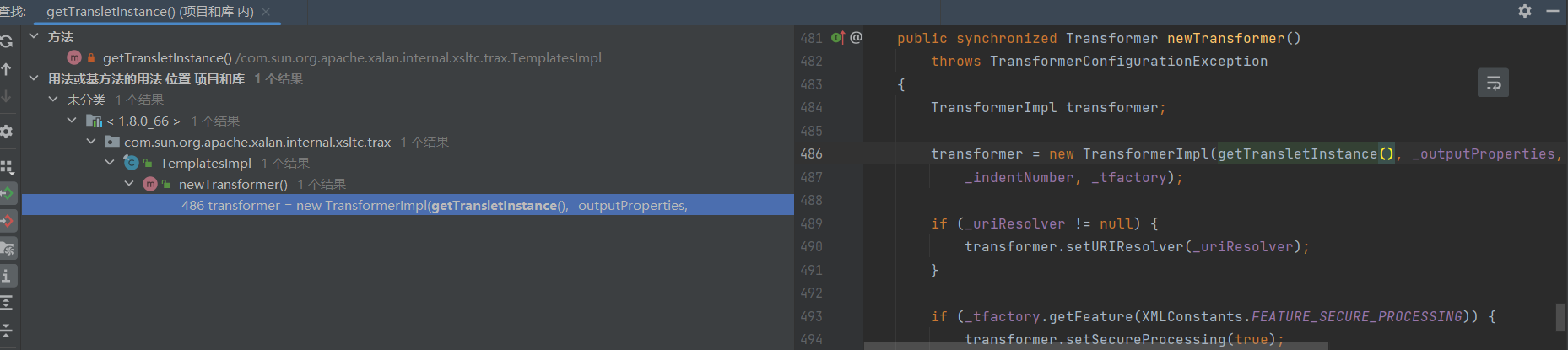Click the override gutter icon on line 481
The height and width of the screenshot is (350, 1568).
click(x=837, y=38)
